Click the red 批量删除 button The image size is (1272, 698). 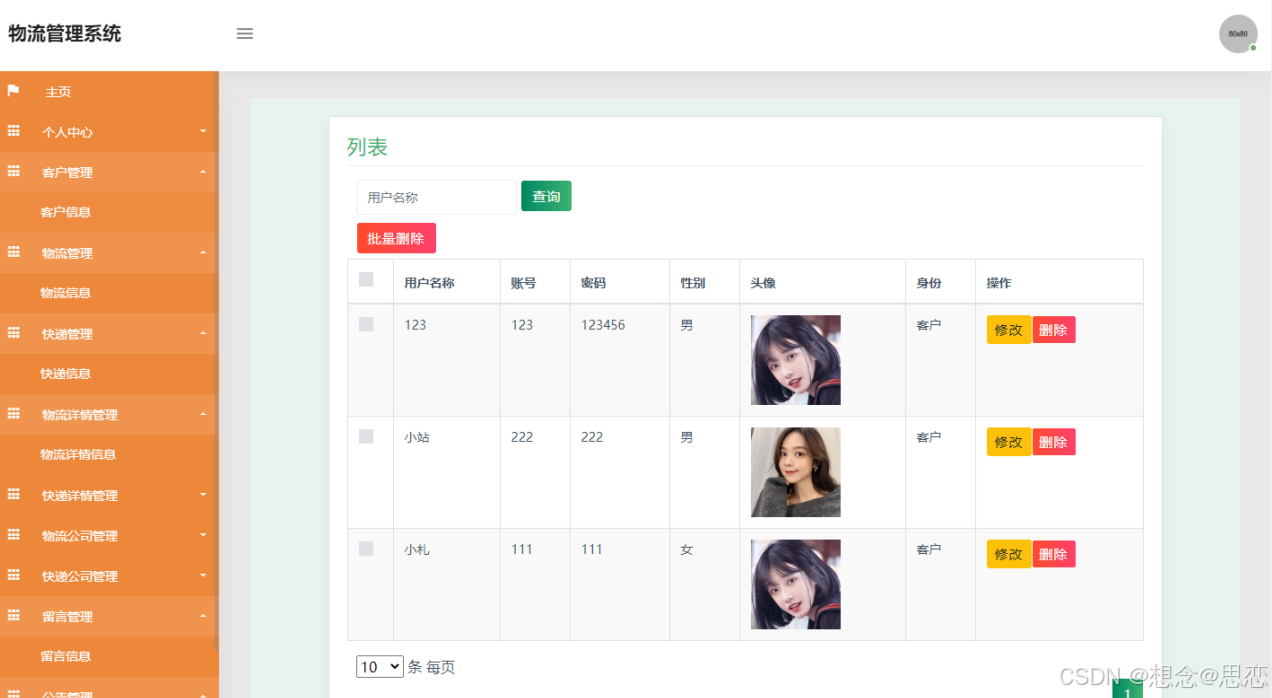click(396, 238)
